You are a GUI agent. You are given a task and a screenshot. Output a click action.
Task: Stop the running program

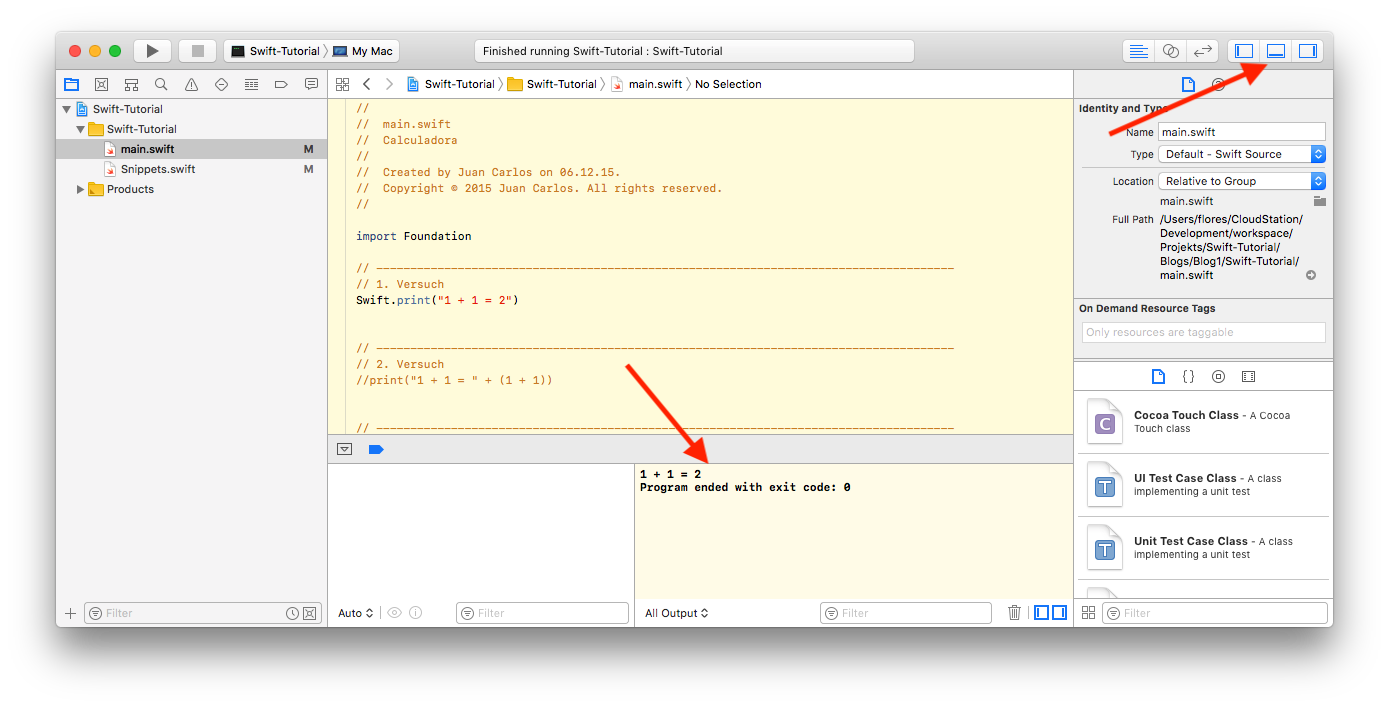(x=196, y=50)
